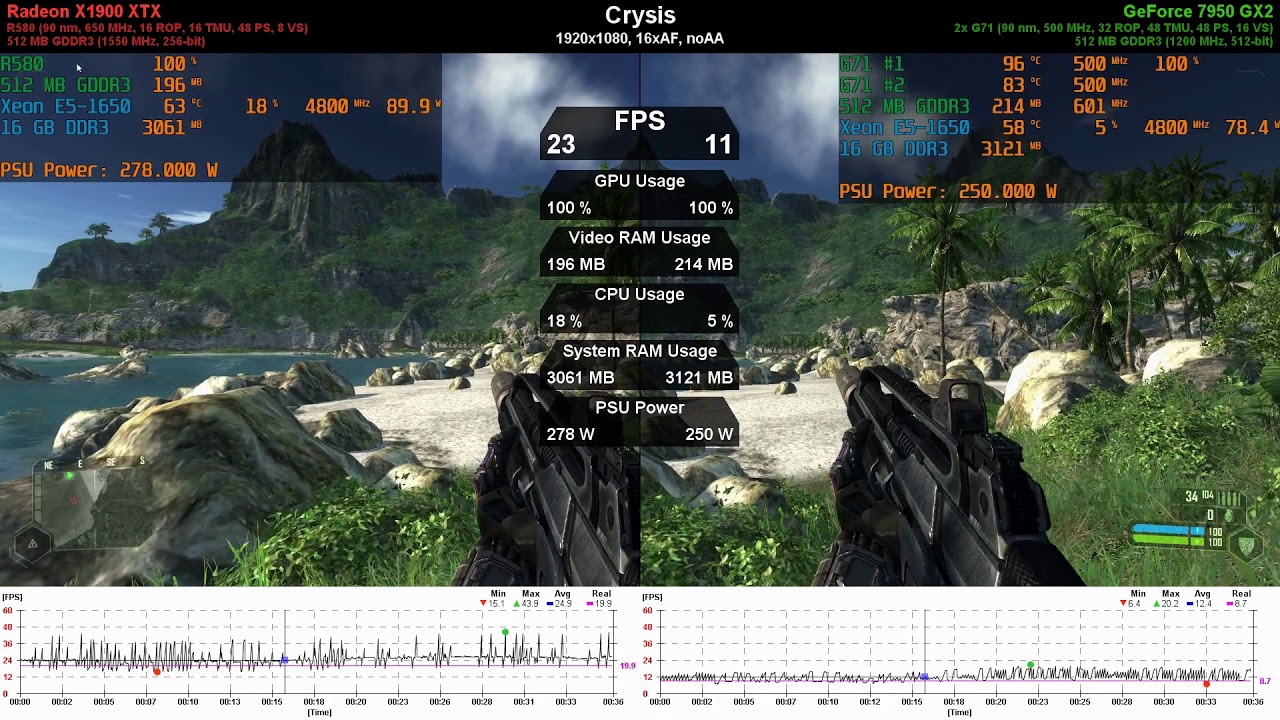Click the right overlay '16 GB DDR3' label
Viewport: 1280px width, 720px height.
click(894, 149)
